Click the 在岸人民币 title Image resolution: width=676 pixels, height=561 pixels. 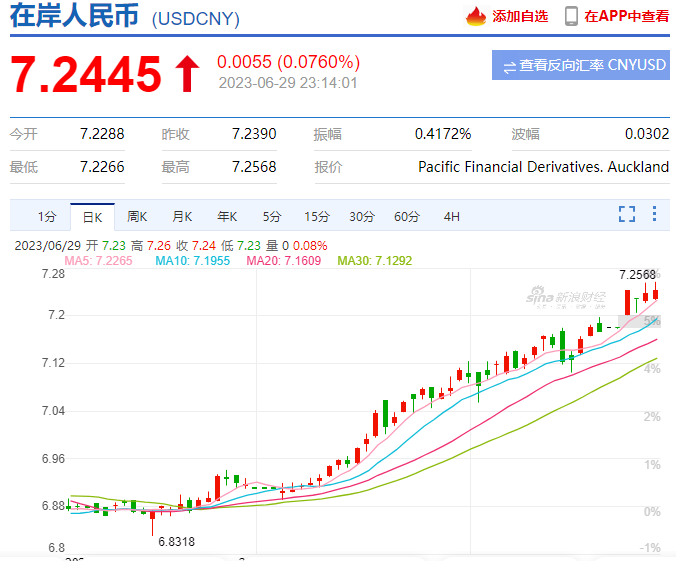point(74,16)
